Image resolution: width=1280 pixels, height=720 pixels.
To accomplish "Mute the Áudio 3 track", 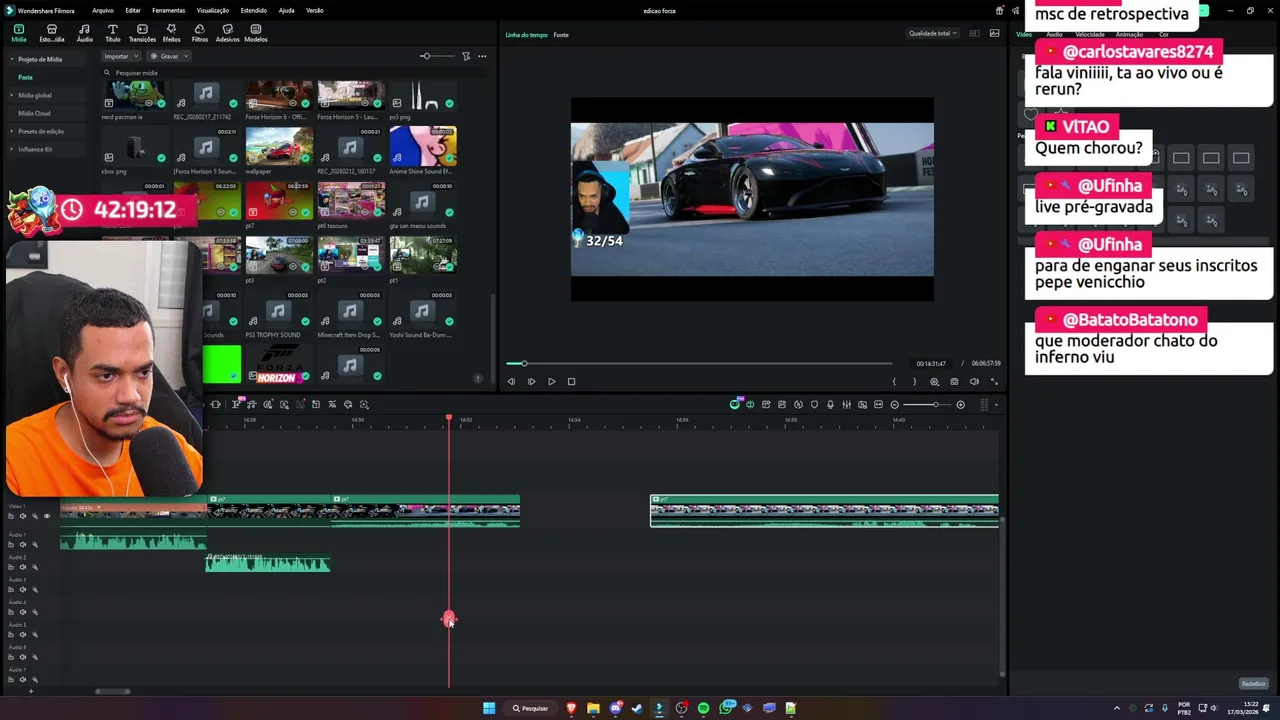I will (x=23, y=590).
